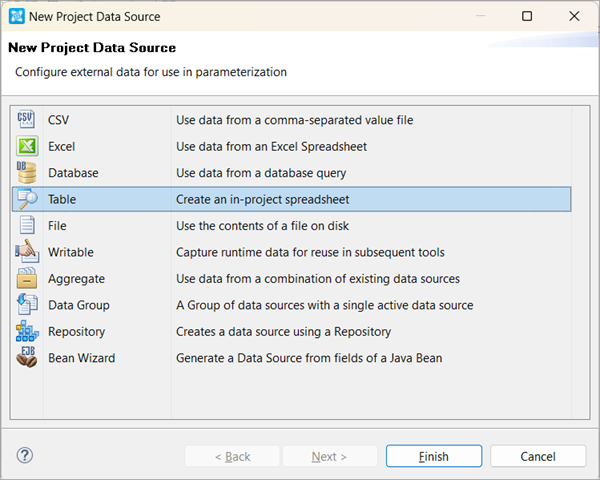The width and height of the screenshot is (600, 480).
Task: Click the File document icon
Action: coord(27,225)
